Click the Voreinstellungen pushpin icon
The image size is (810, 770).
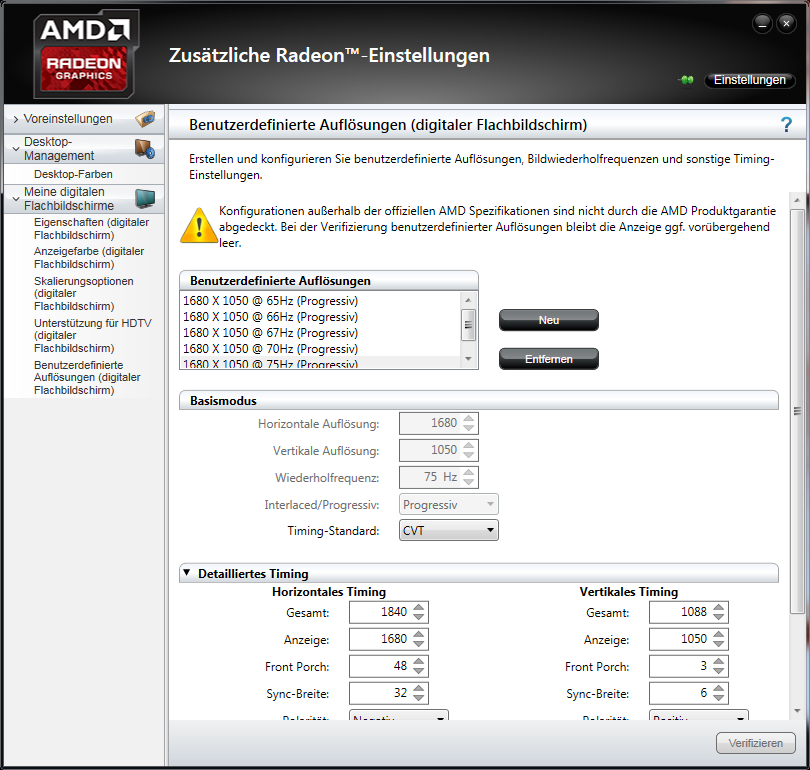(145, 119)
